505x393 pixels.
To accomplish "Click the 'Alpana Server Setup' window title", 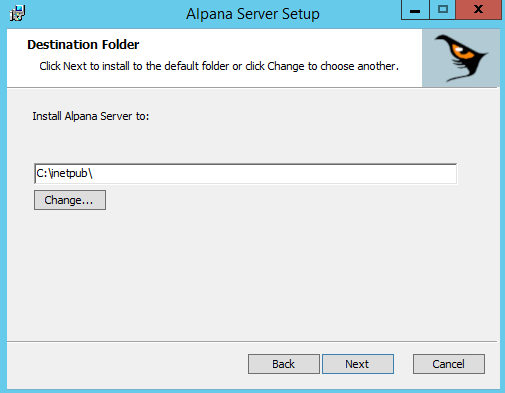I will (x=253, y=14).
